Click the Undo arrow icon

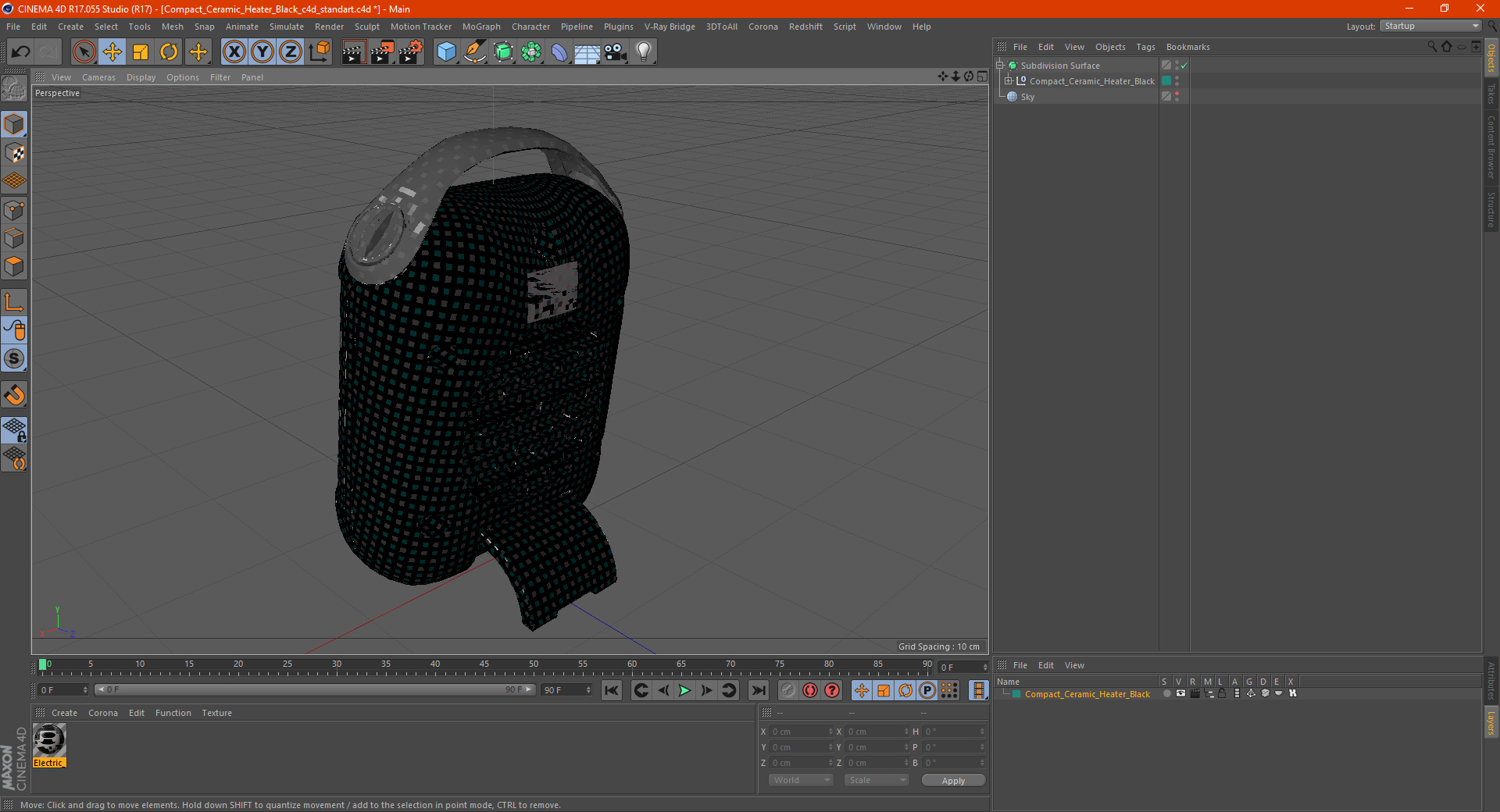click(x=21, y=52)
